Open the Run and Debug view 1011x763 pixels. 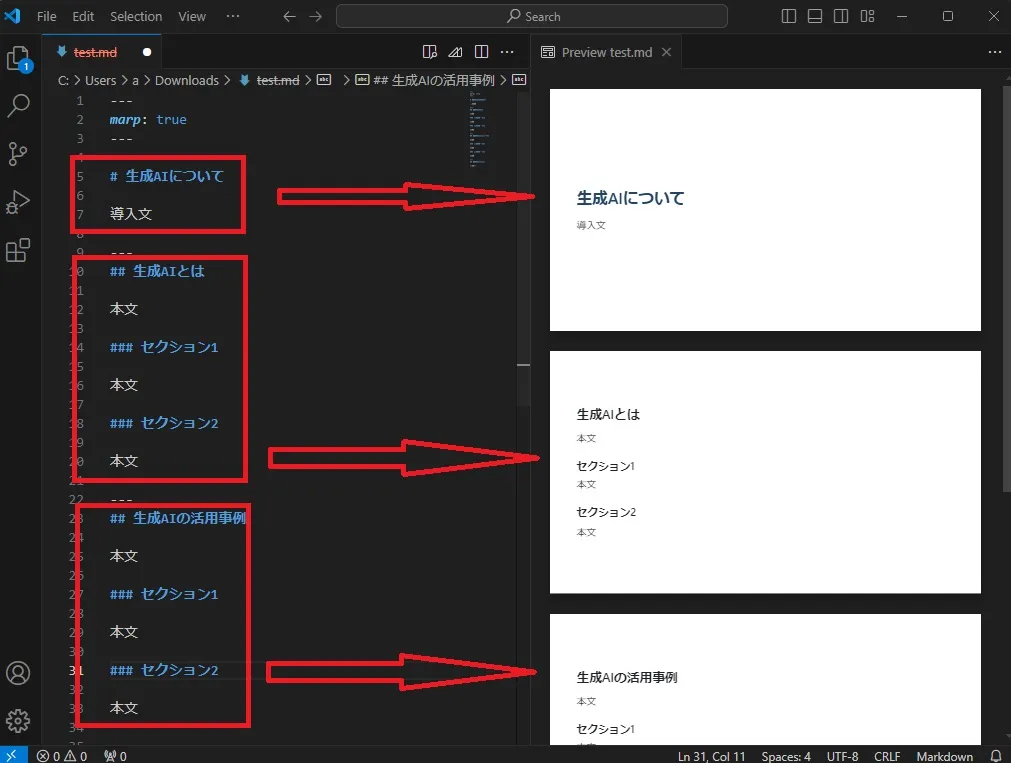pyautogui.click(x=18, y=202)
